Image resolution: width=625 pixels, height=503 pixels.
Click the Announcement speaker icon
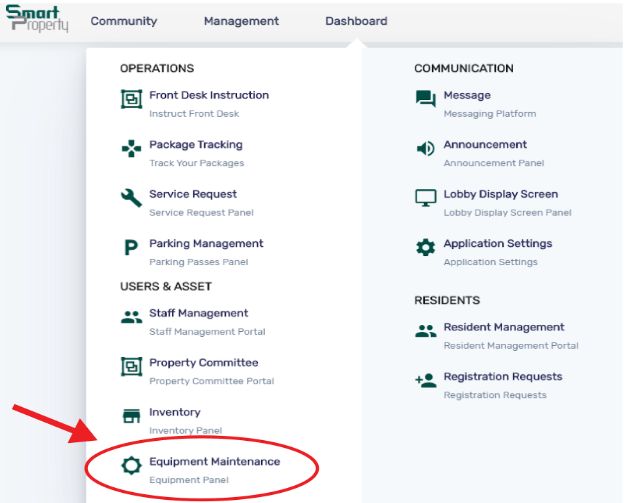(x=426, y=149)
